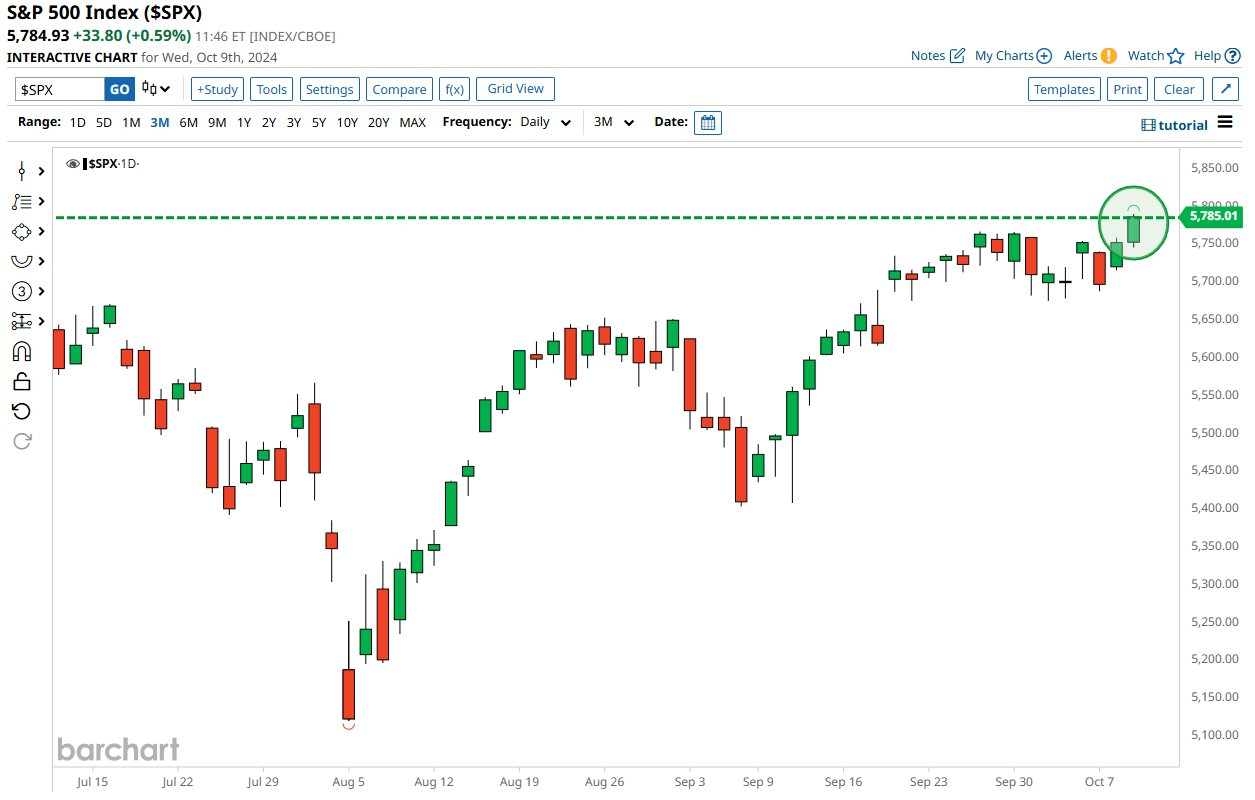Screen dimensions: 1255x800
Task: Switch to Grid View
Action: (x=515, y=89)
